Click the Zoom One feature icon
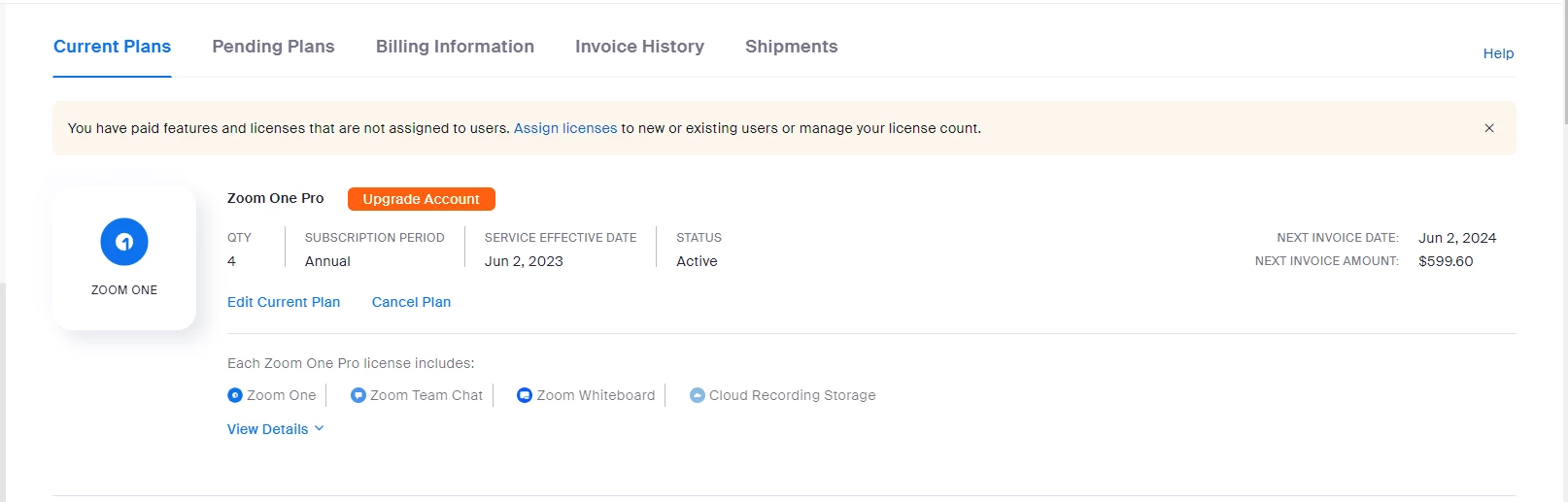Viewport: 1568px width, 502px height. 234,395
